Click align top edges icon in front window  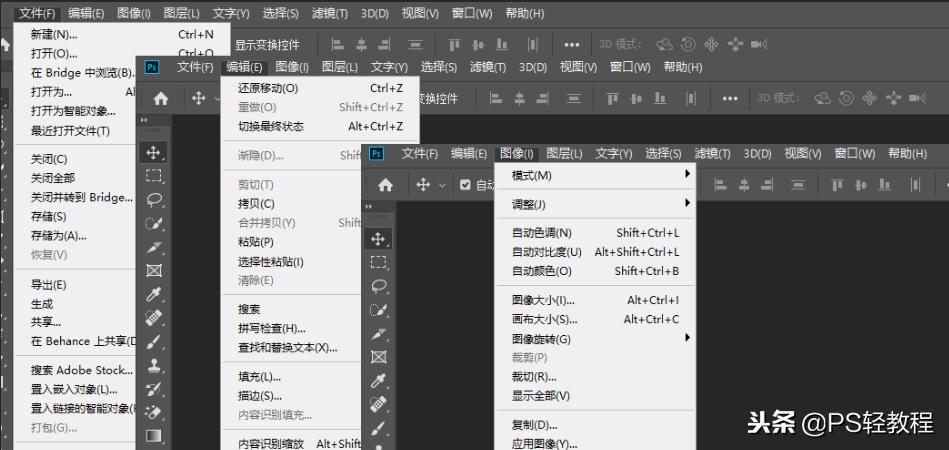point(837,185)
